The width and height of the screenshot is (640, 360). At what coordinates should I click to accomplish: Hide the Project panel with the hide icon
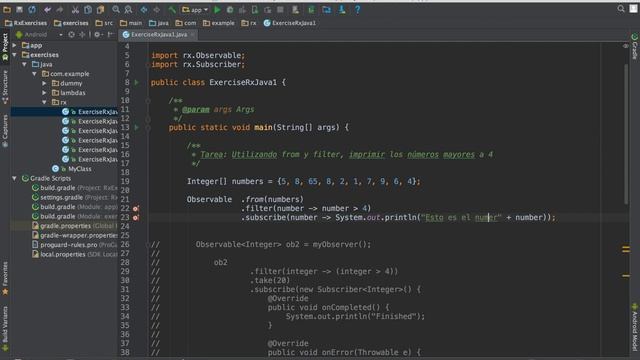click(111, 35)
